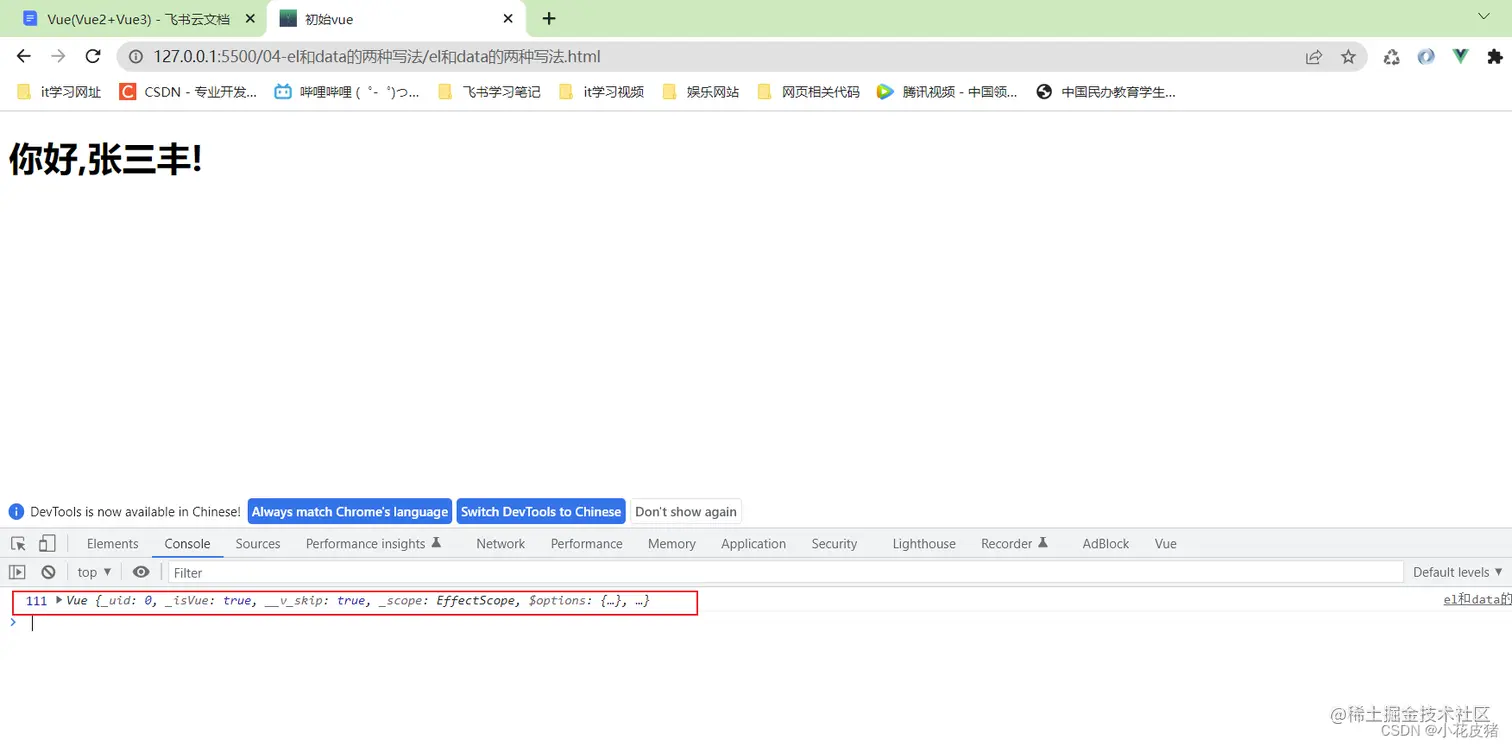This screenshot has height=746, width=1512.
Task: Click the blue round extension icon
Action: 1426,57
